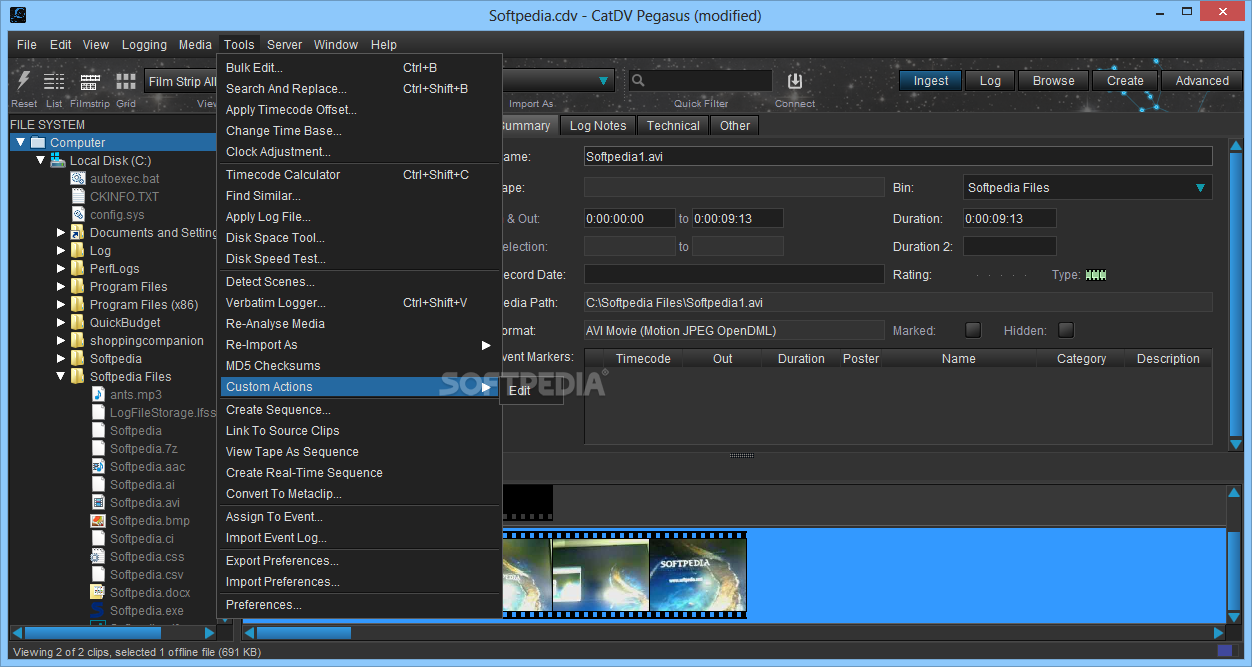1252x667 pixels.
Task: Click the details panel vertical scrollbar
Action: pos(1235,295)
